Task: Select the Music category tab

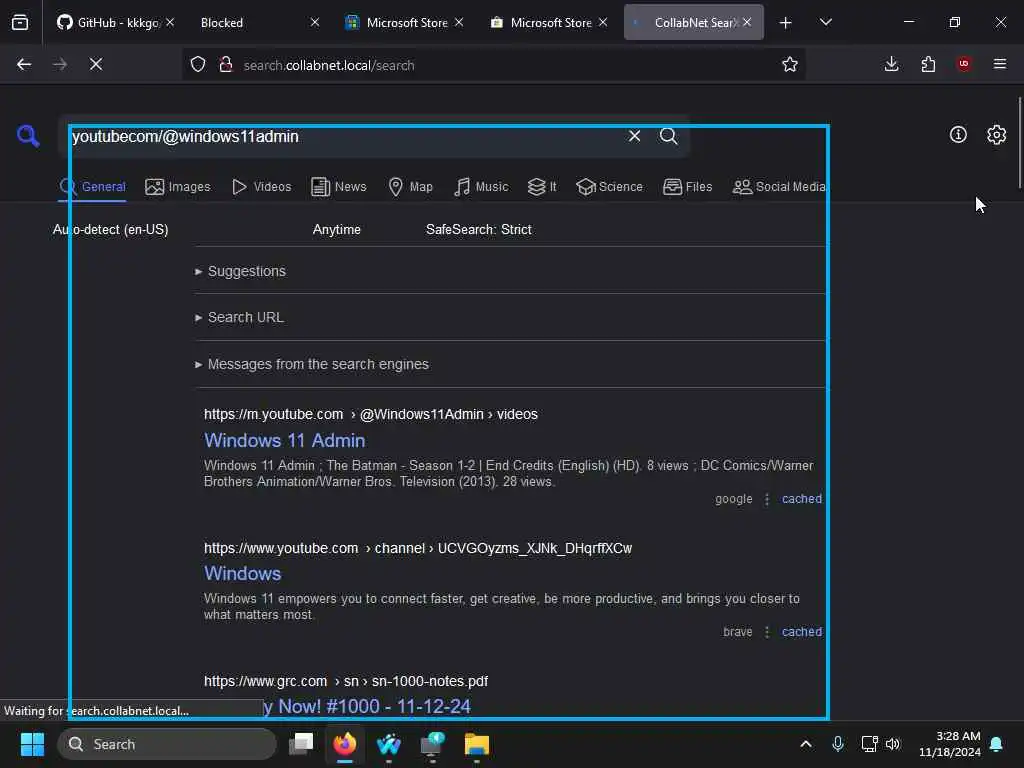Action: coord(481,187)
